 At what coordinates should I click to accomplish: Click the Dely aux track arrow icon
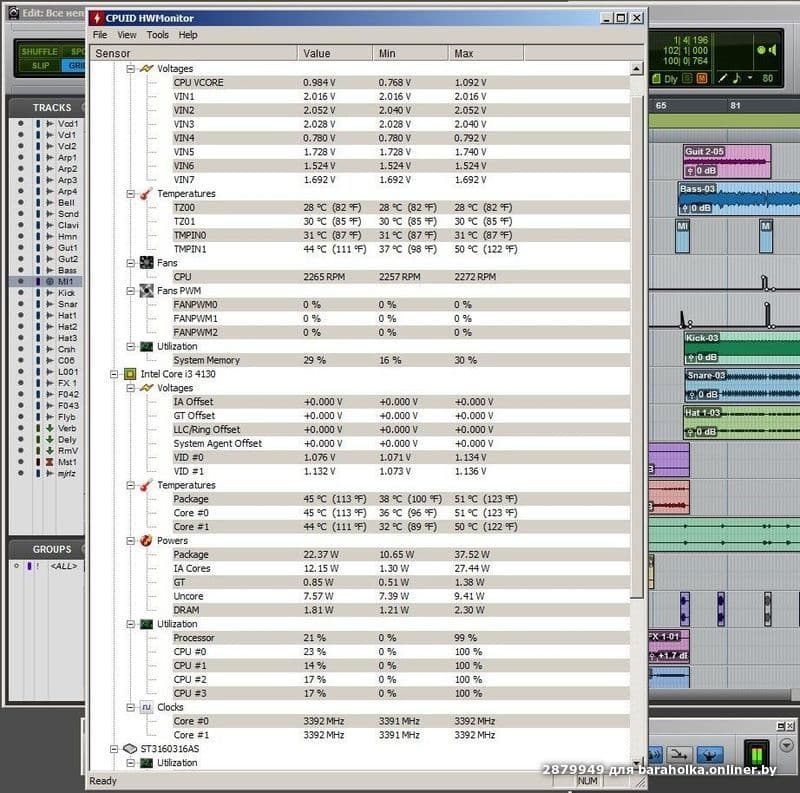coord(49,439)
